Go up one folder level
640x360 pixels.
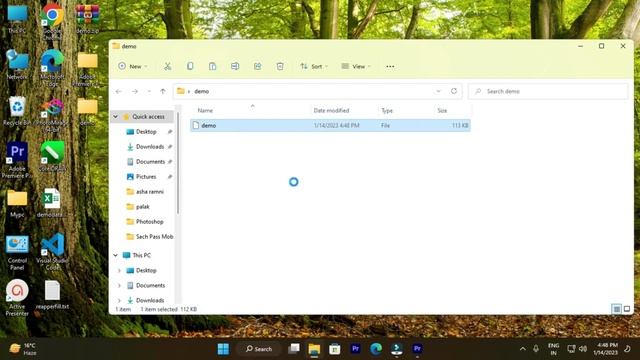(x=163, y=91)
